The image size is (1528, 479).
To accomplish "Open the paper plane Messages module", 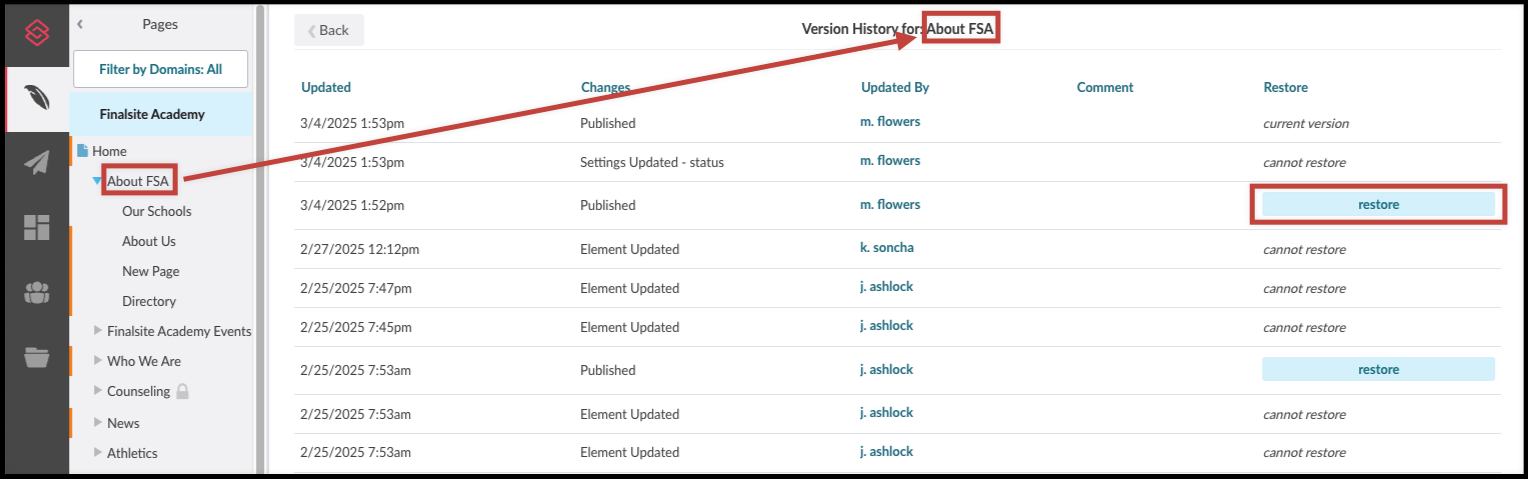I will (37, 164).
